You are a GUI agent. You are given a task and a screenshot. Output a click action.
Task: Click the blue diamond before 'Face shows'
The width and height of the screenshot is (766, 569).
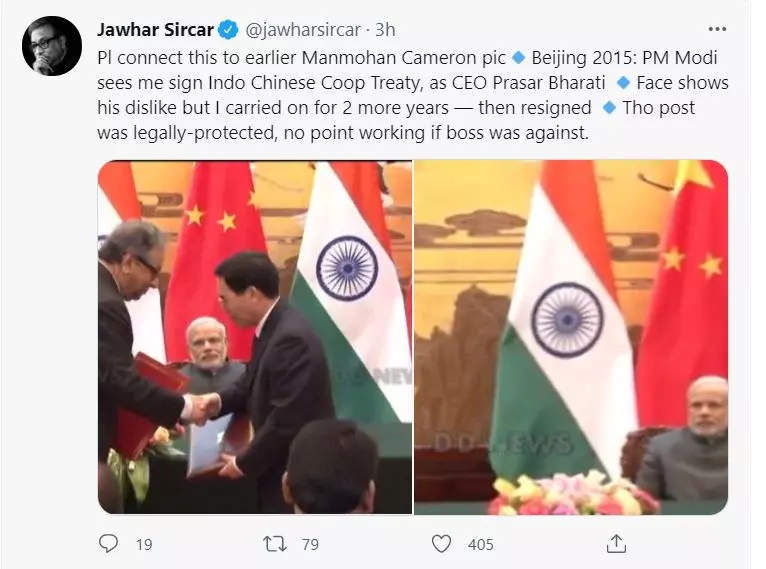tap(623, 83)
